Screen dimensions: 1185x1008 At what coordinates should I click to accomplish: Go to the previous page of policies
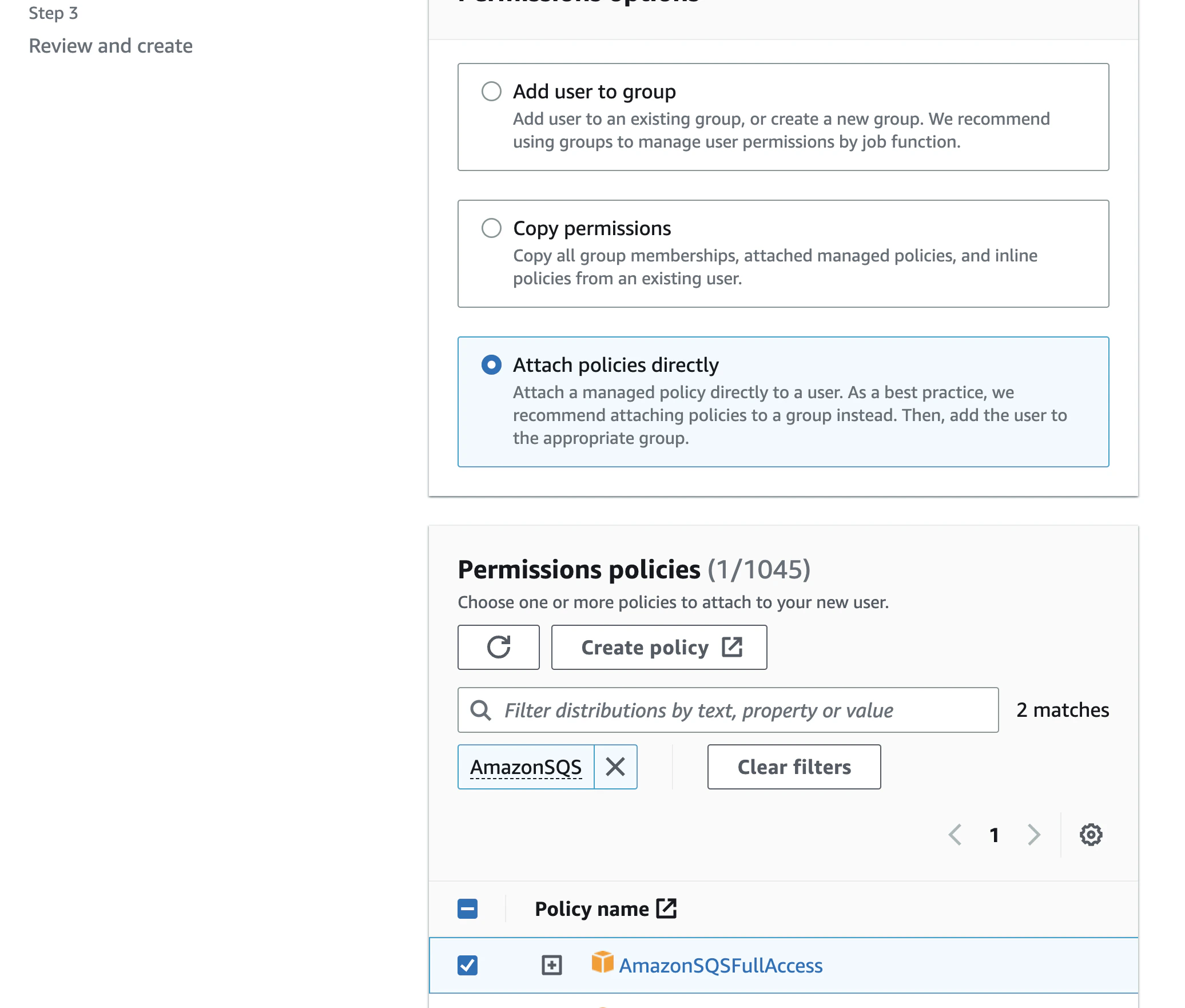tap(956, 835)
